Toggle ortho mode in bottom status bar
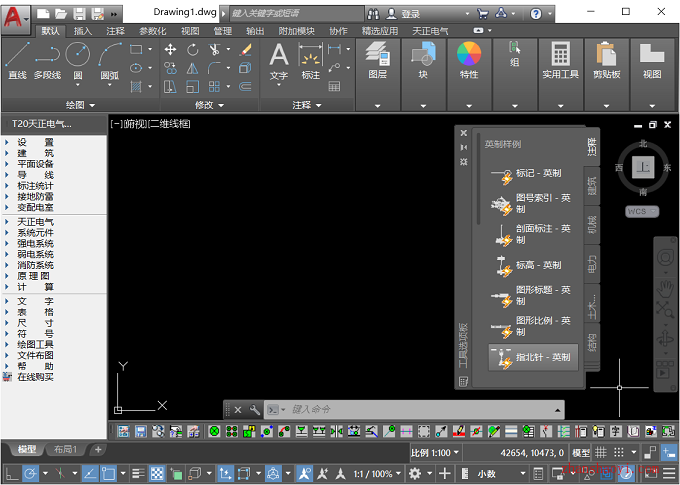 click(x=12, y=474)
